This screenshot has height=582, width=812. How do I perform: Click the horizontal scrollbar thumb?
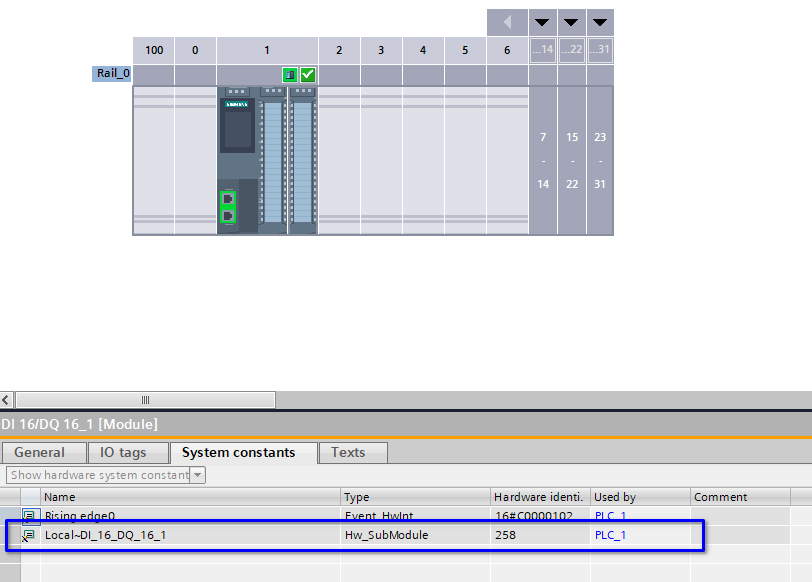(x=145, y=400)
